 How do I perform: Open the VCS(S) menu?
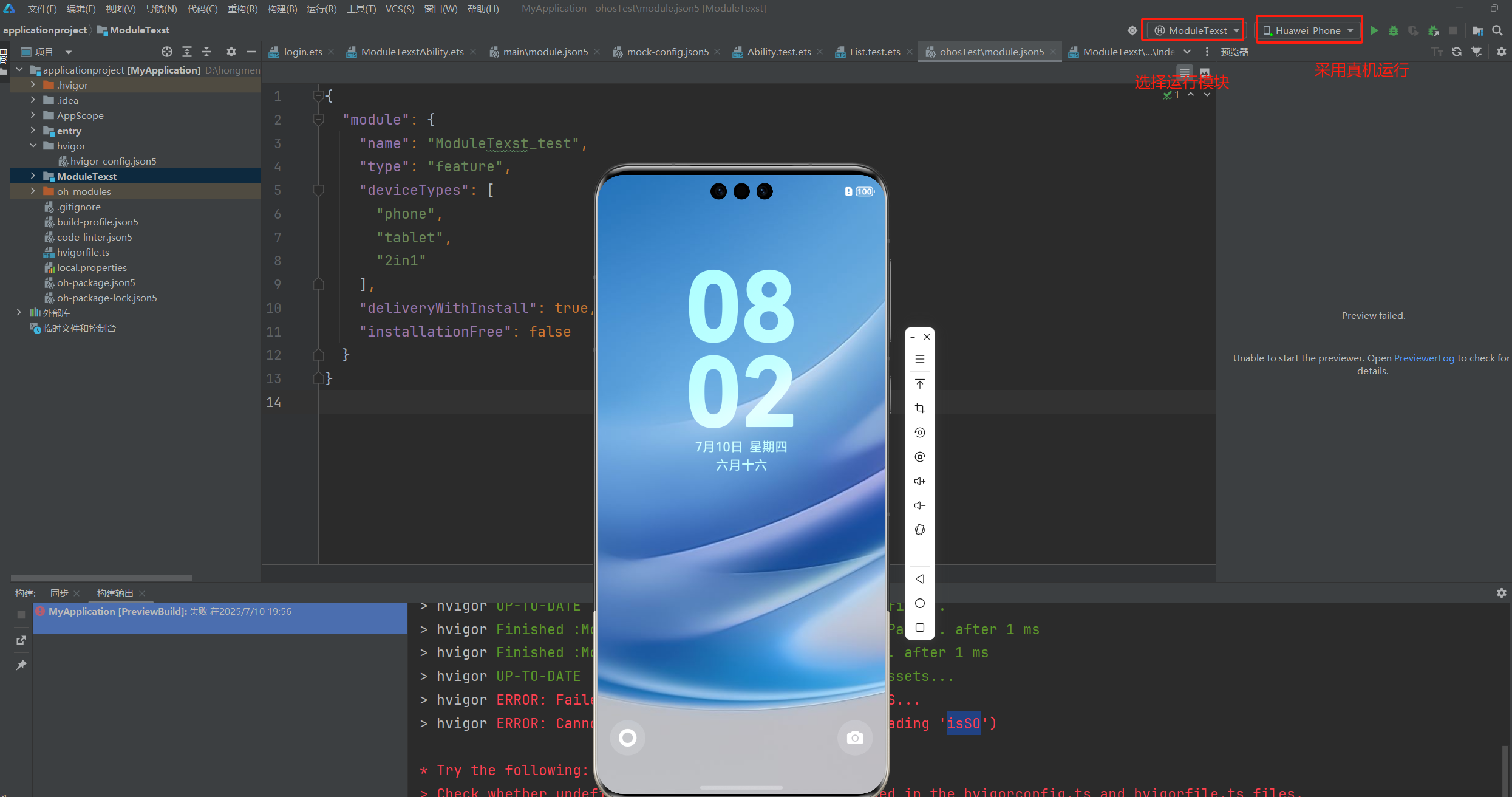[400, 9]
